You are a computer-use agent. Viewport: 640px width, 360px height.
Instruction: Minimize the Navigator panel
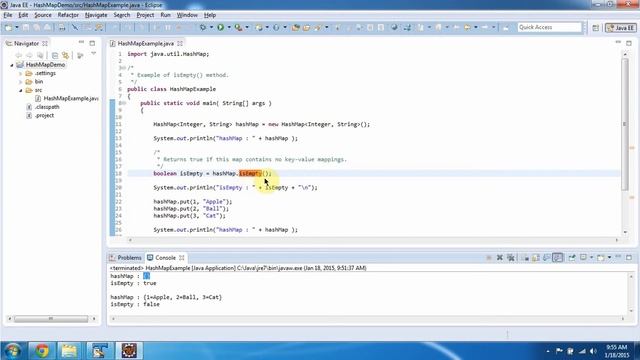tap(81, 42)
